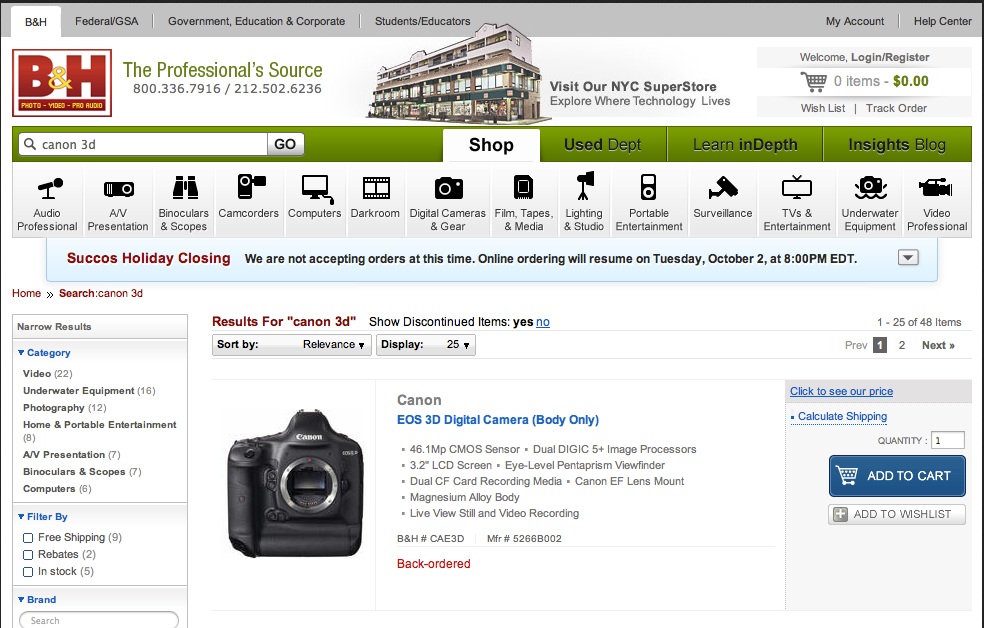
Task: Open the Display 25 items dropdown
Action: tap(425, 344)
